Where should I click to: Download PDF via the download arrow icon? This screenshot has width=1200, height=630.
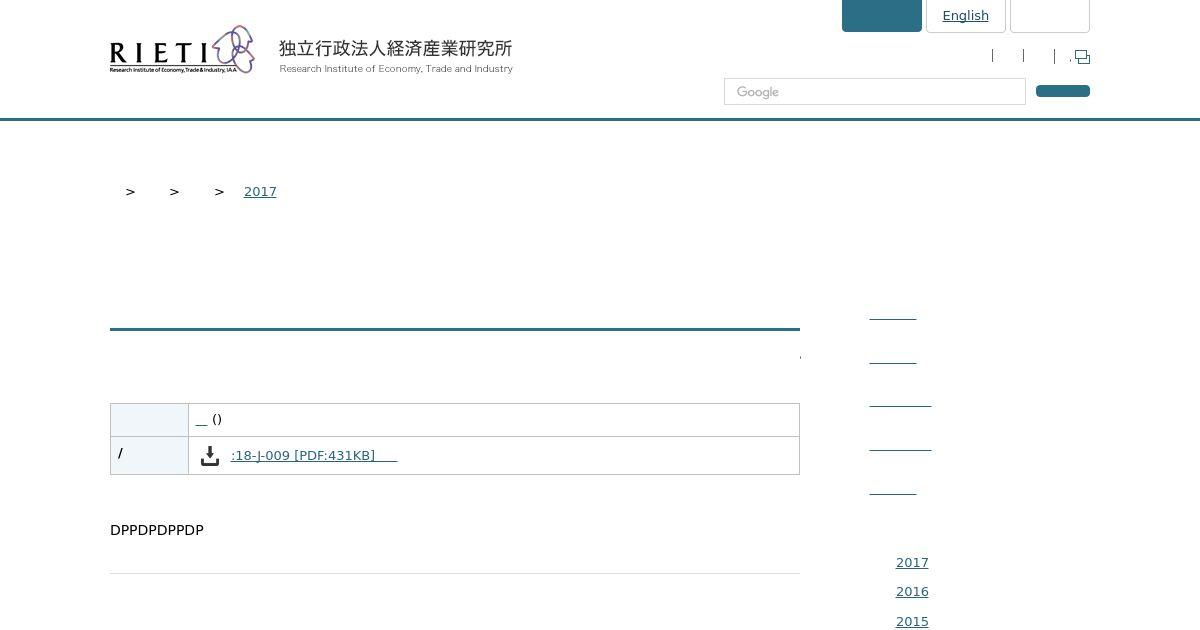tap(210, 456)
